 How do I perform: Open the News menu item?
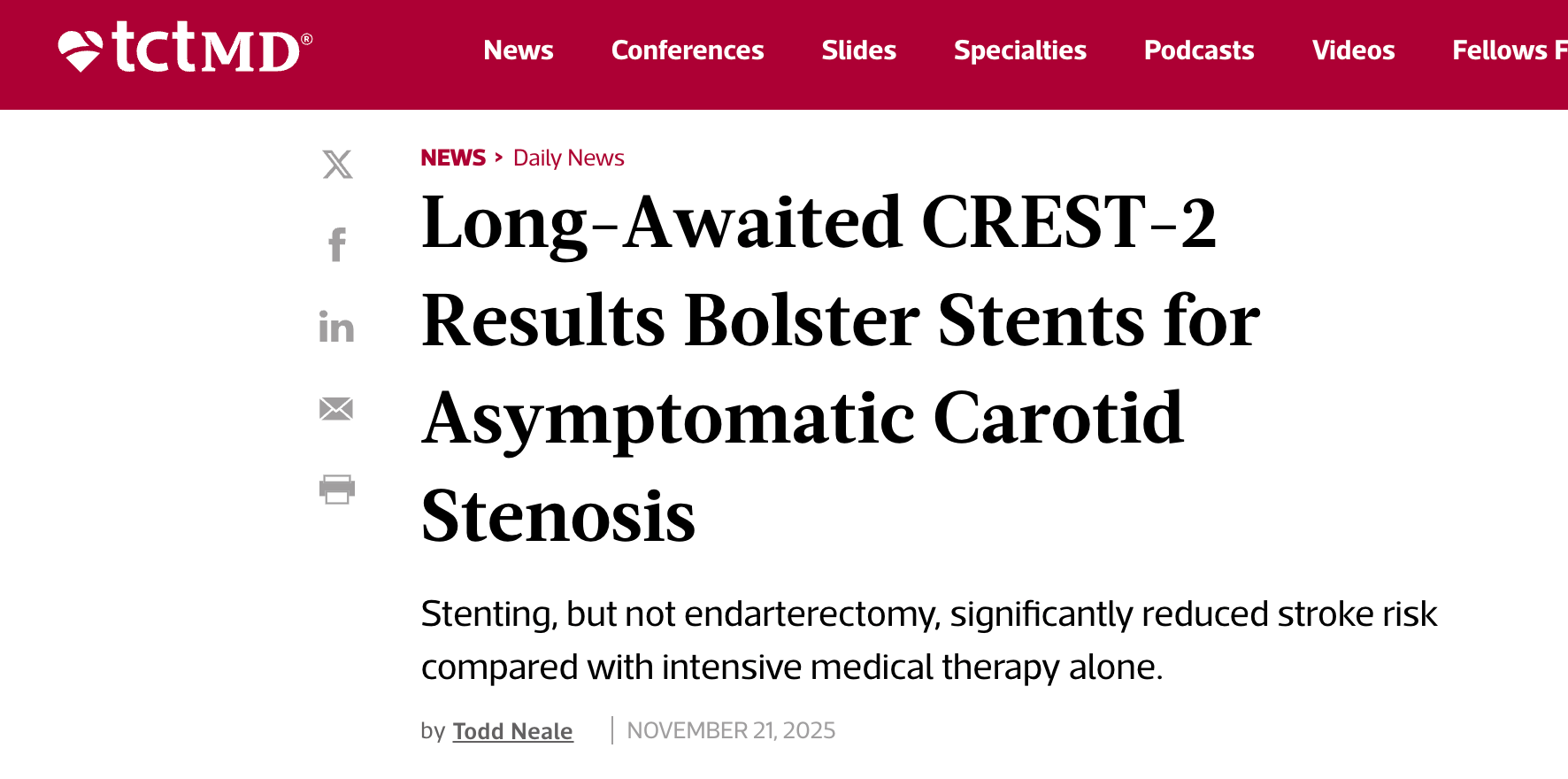click(519, 50)
